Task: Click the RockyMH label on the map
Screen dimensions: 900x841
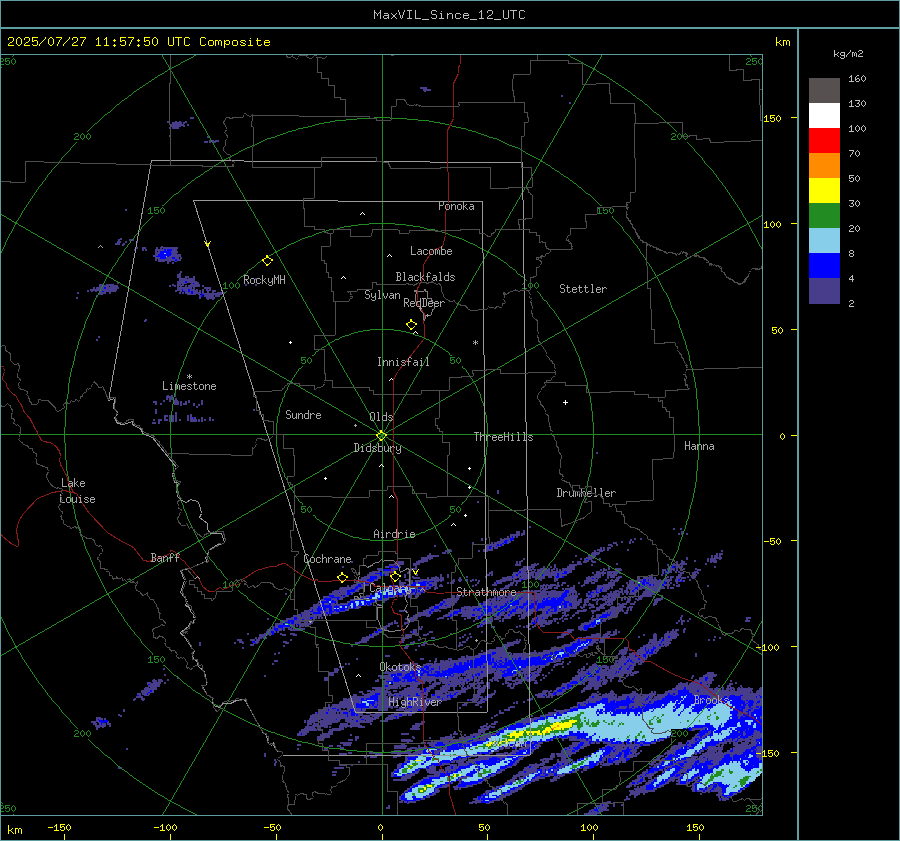Action: 264,280
